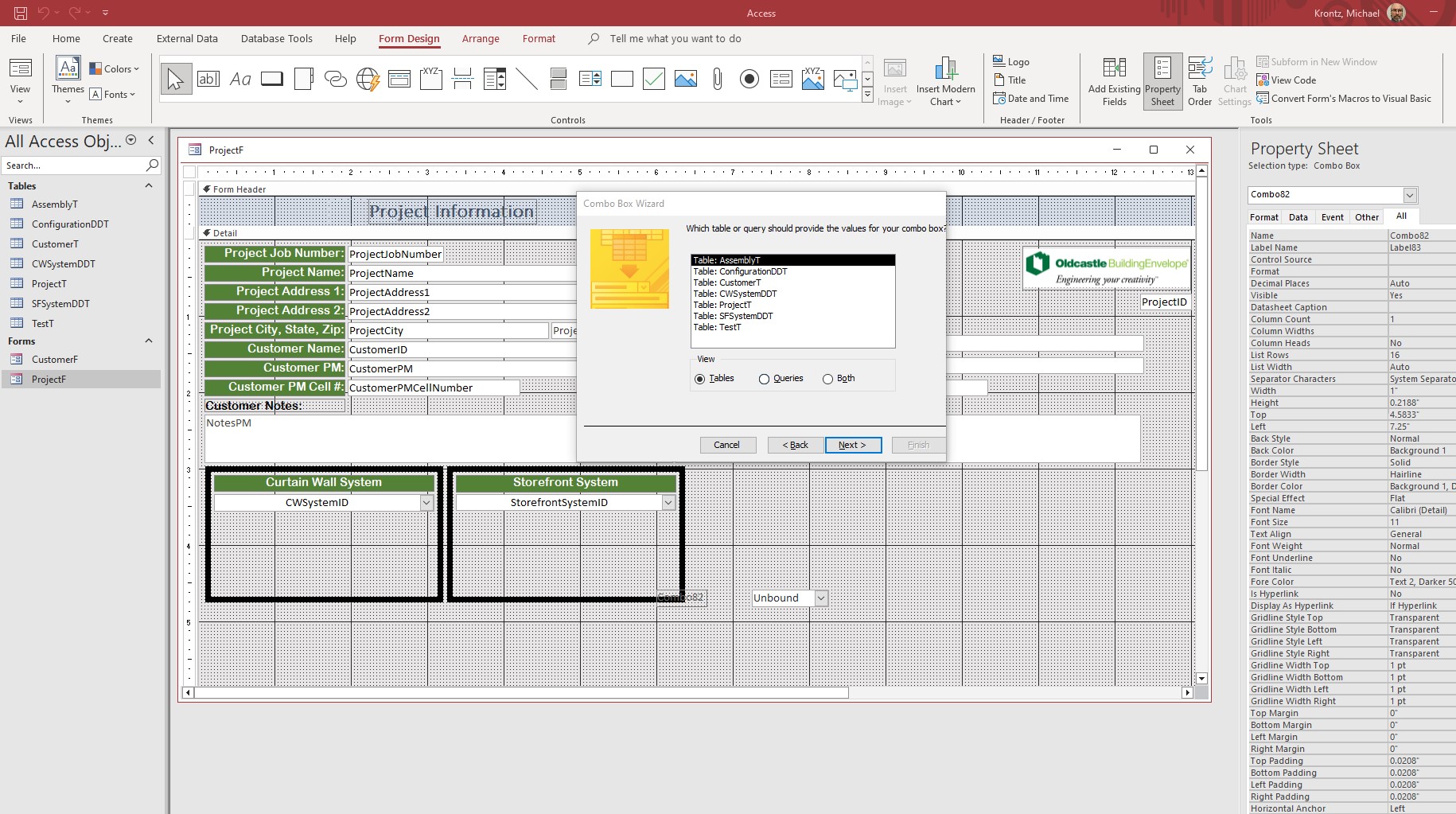Open the Colors theme dropdown

(x=115, y=69)
